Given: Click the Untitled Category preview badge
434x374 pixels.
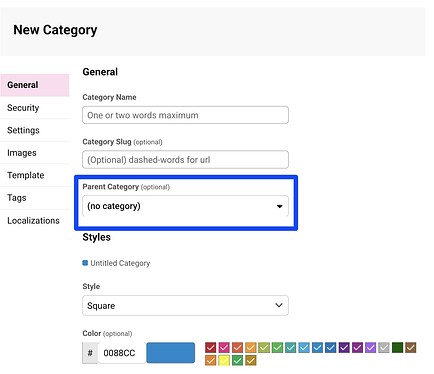Looking at the screenshot, I should pos(116,263).
